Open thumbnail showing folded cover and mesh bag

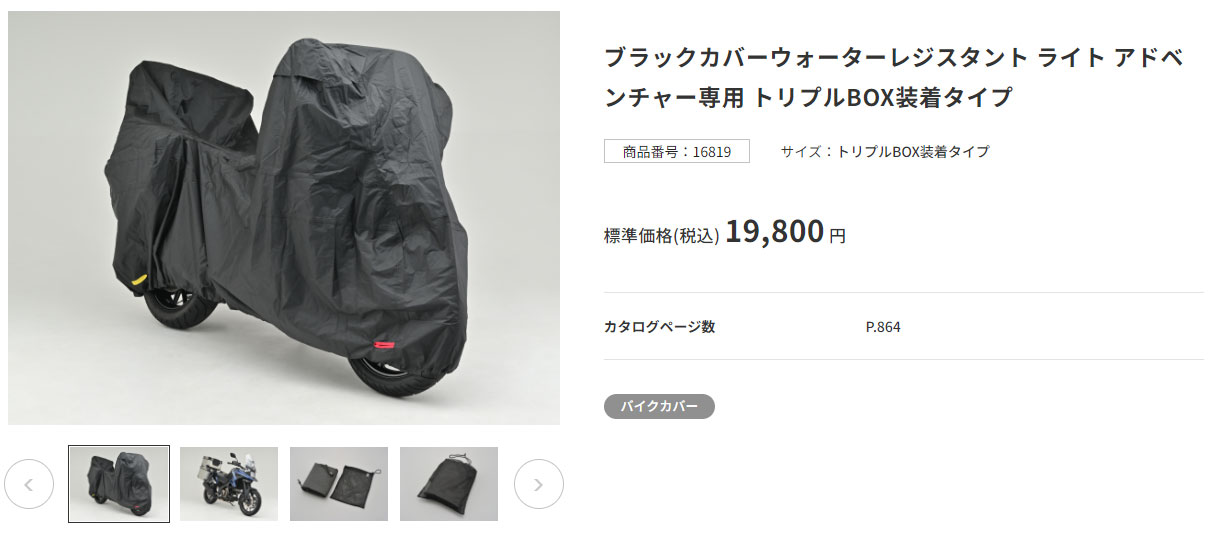click(339, 484)
